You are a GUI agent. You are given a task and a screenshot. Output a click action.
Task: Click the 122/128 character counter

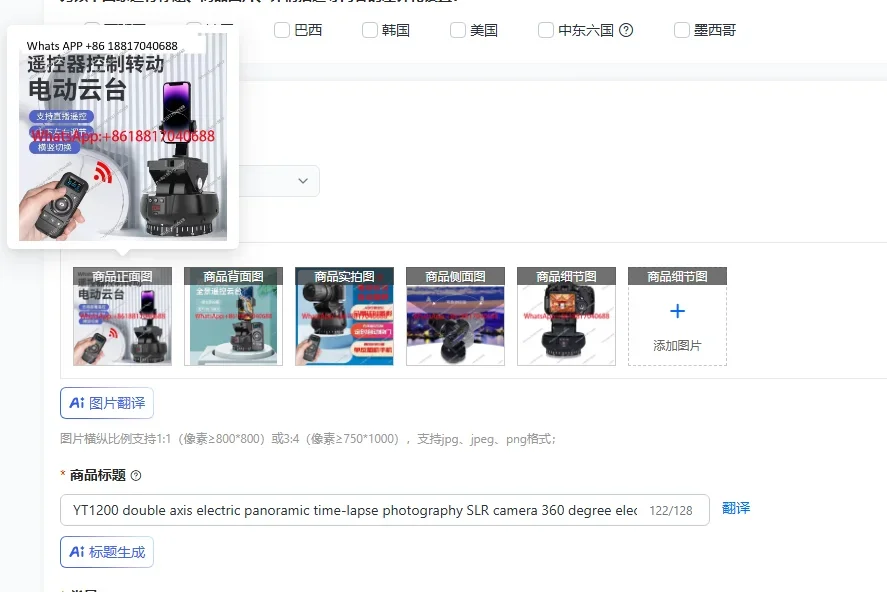pos(671,511)
